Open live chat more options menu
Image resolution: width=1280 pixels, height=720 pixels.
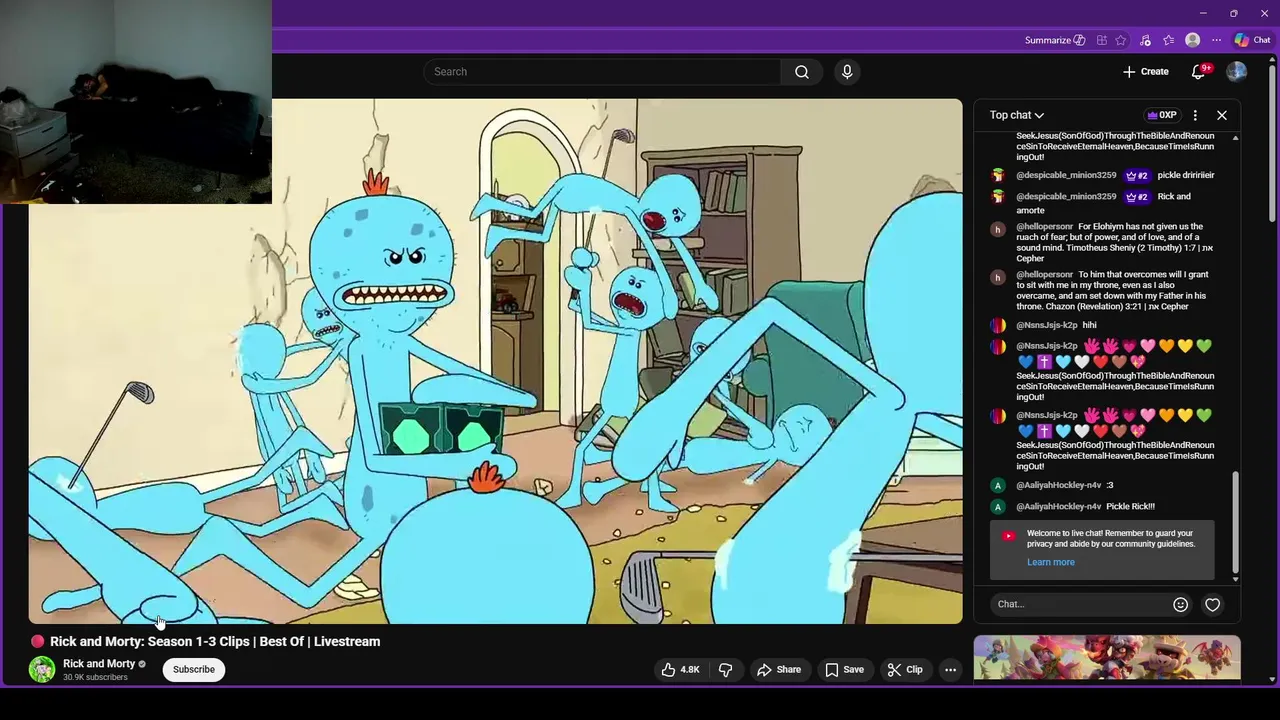[1195, 115]
